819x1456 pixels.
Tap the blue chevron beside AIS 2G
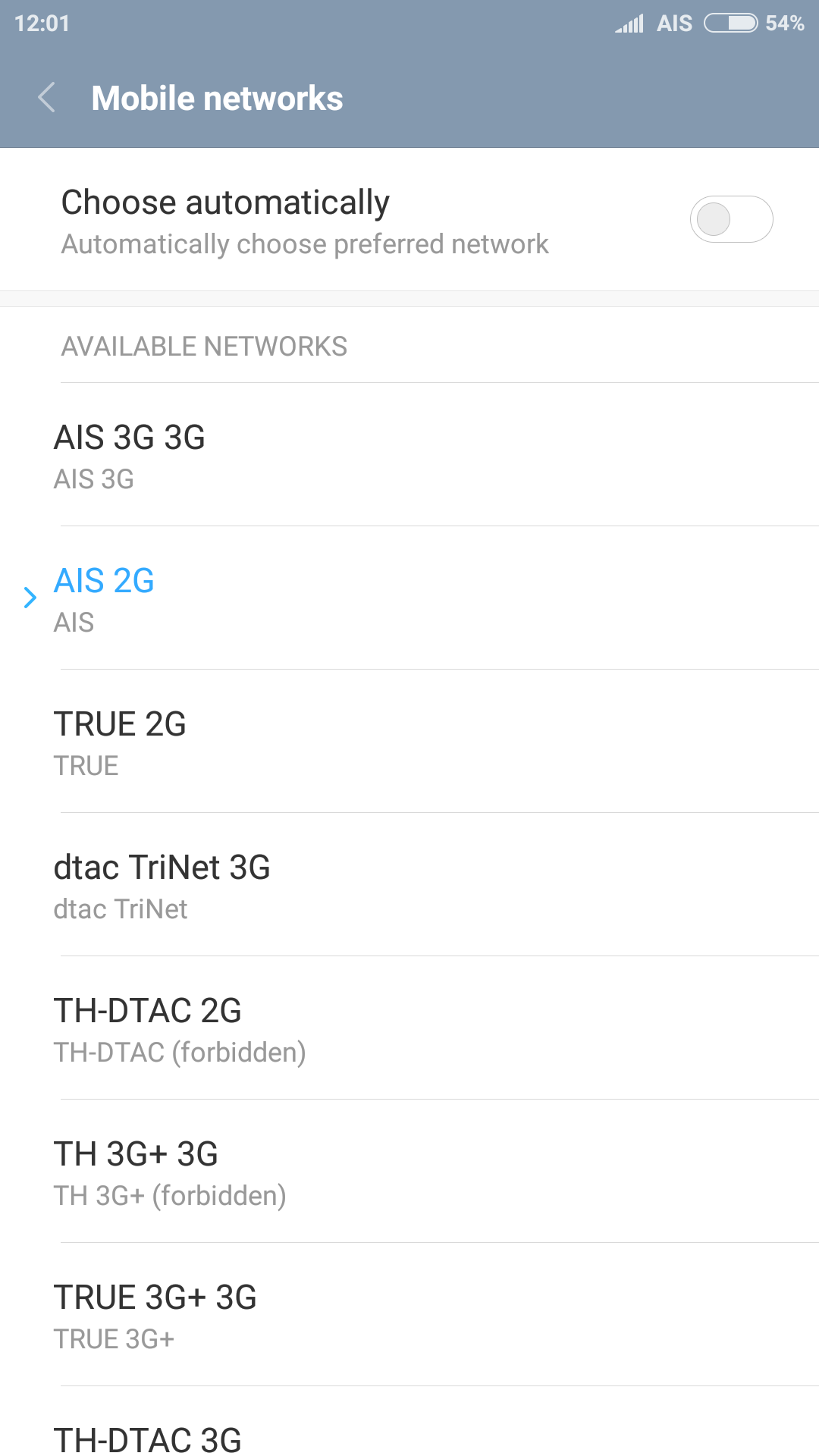coord(30,598)
